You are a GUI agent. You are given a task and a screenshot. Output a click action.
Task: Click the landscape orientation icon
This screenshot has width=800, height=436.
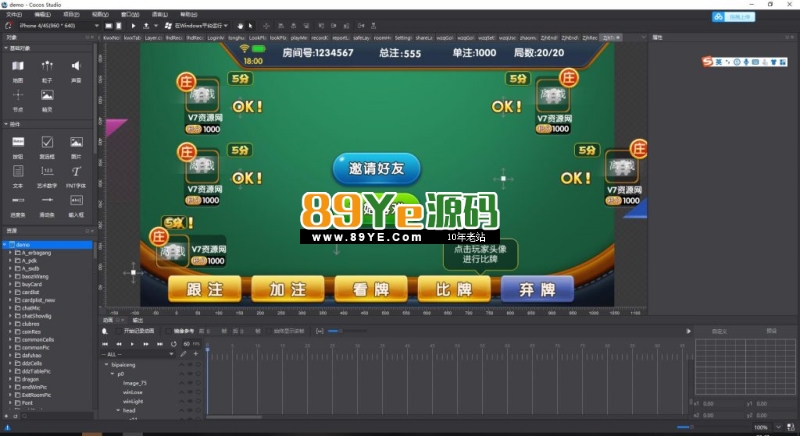pos(109,25)
